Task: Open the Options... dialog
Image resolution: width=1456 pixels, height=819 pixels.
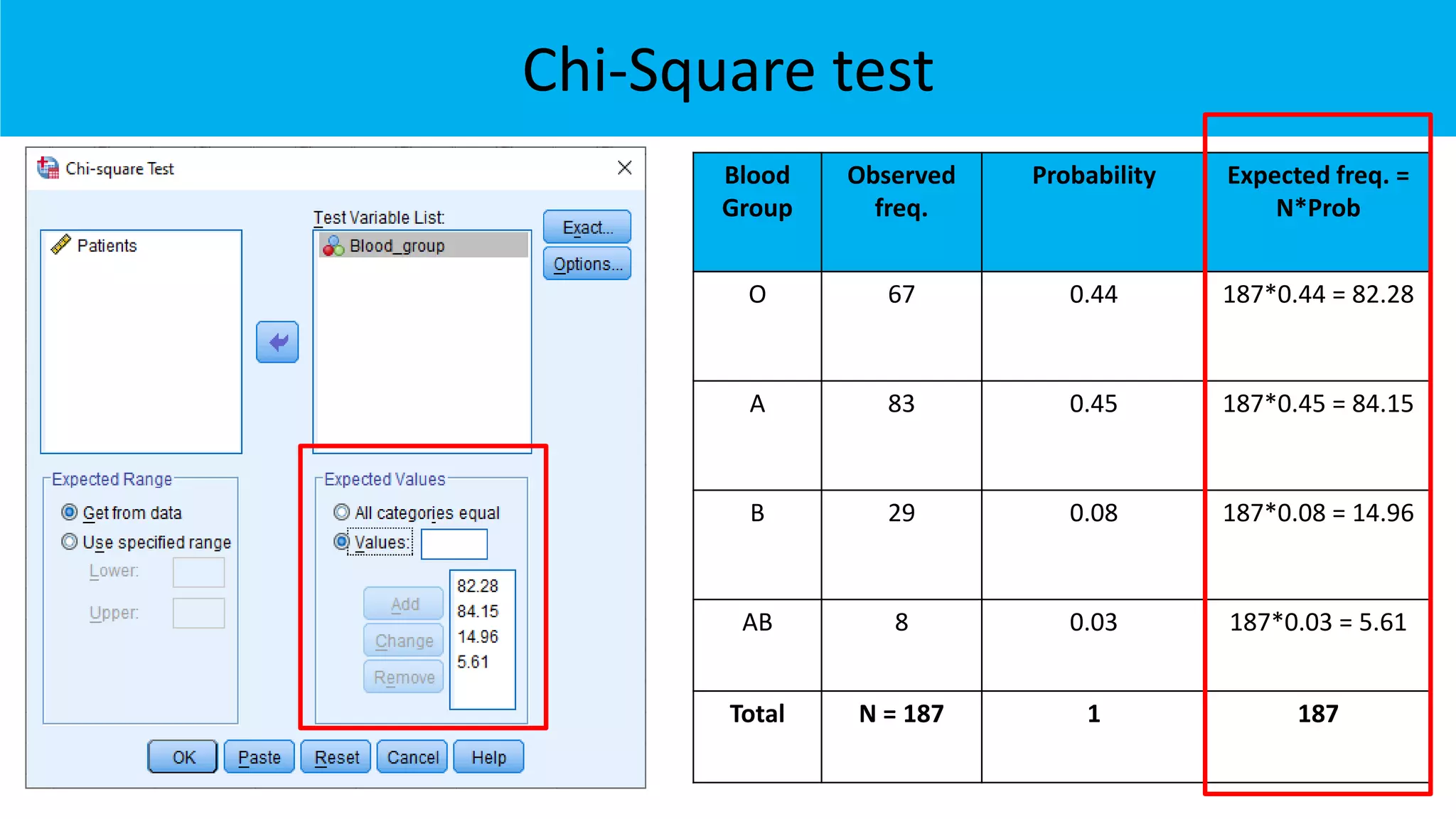Action: (587, 264)
